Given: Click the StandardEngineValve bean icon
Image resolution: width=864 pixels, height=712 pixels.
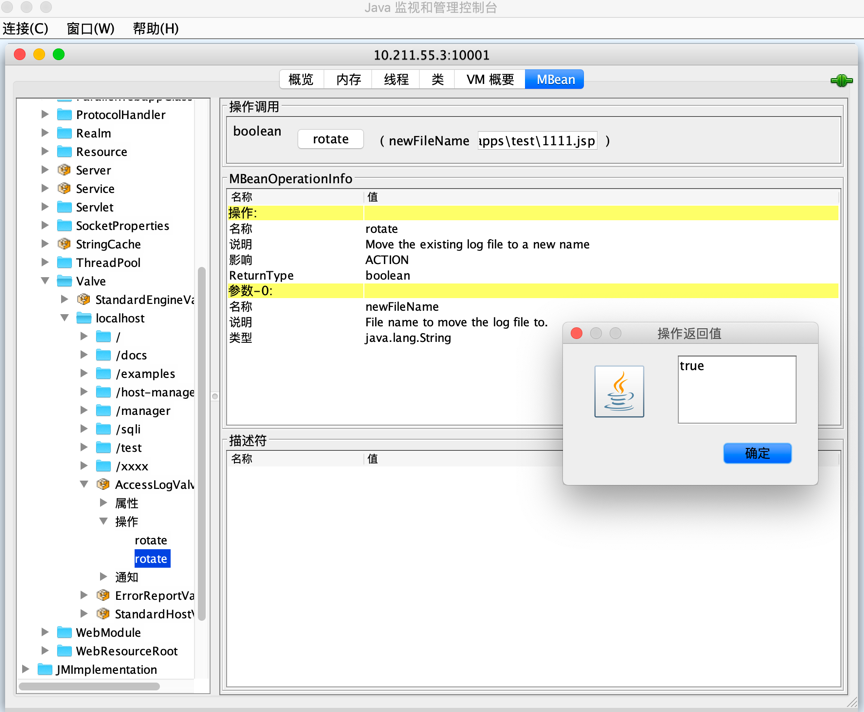Looking at the screenshot, I should (x=84, y=300).
